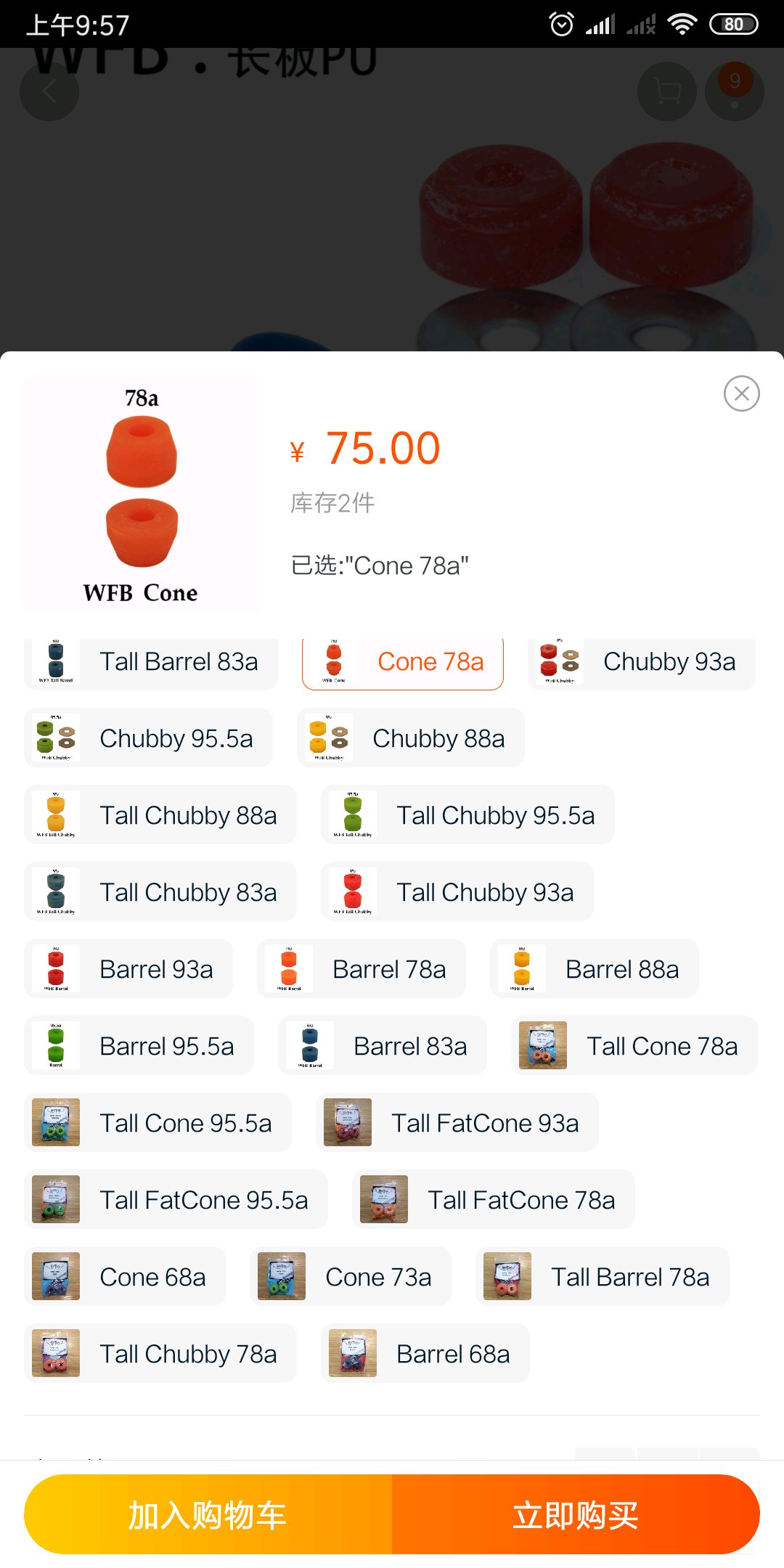Pick the Cone 73a option
The height and width of the screenshot is (1568, 784).
351,1277
